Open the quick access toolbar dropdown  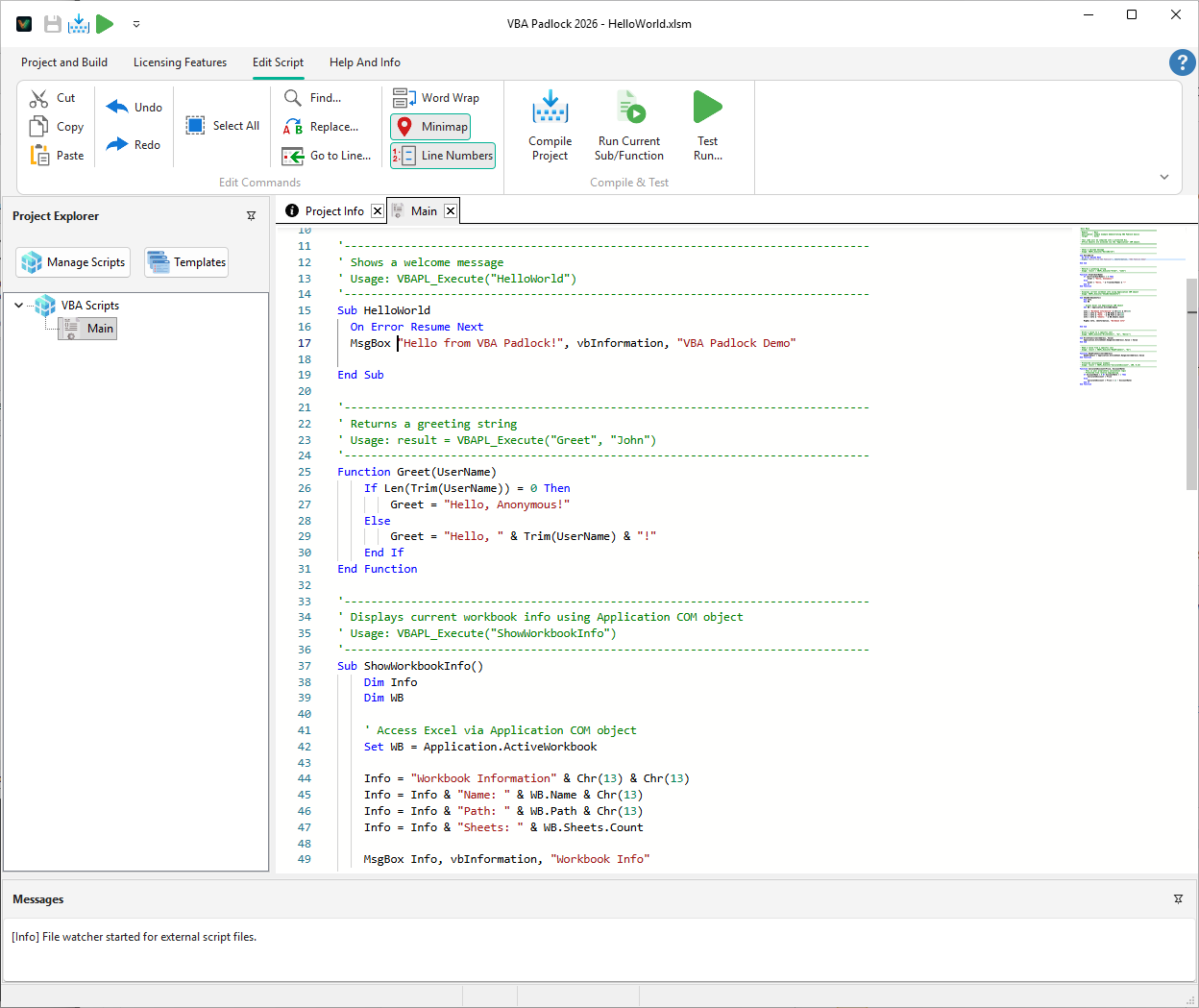[x=135, y=25]
